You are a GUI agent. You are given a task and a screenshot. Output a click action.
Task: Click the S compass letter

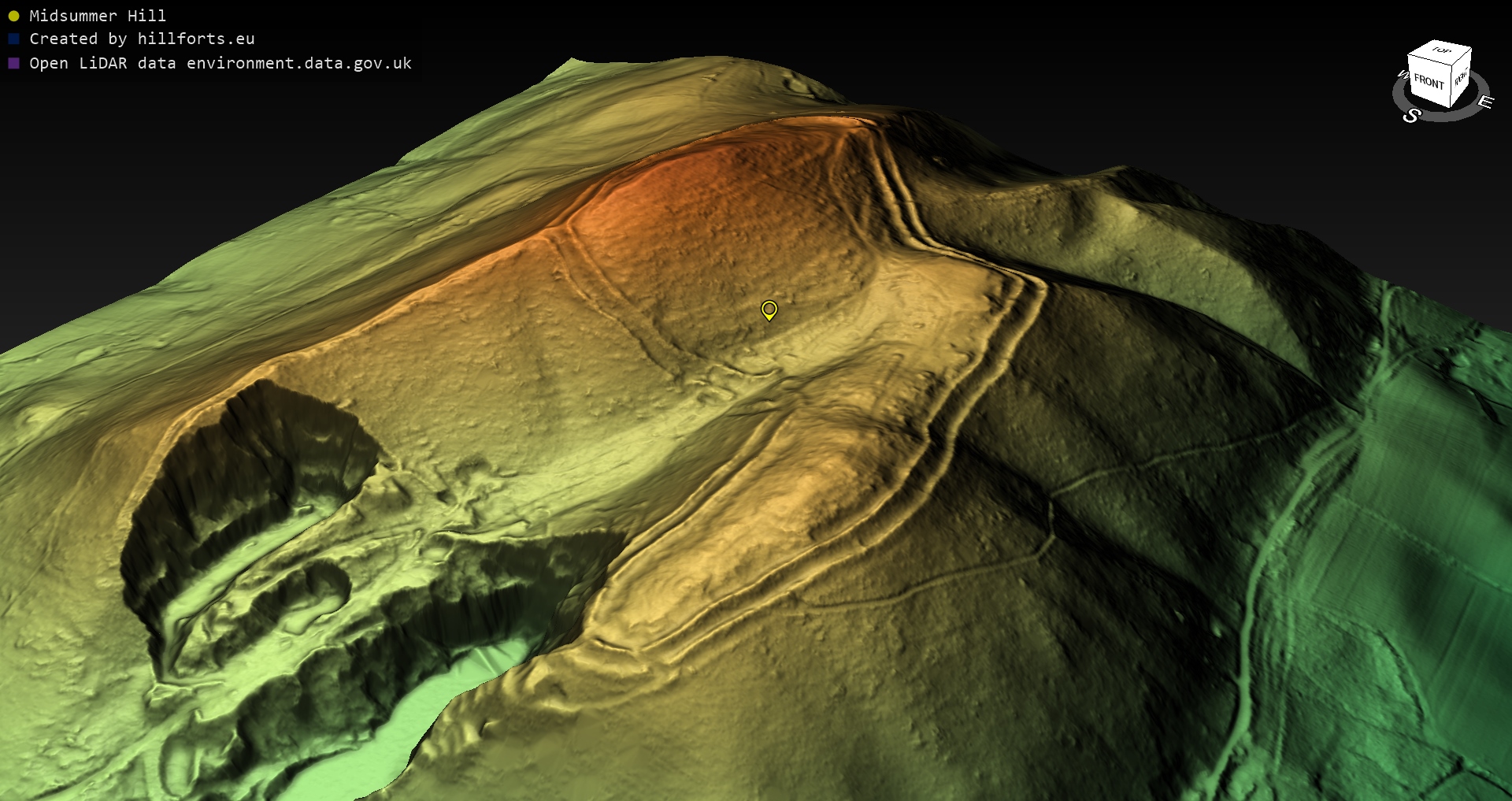point(1411,116)
